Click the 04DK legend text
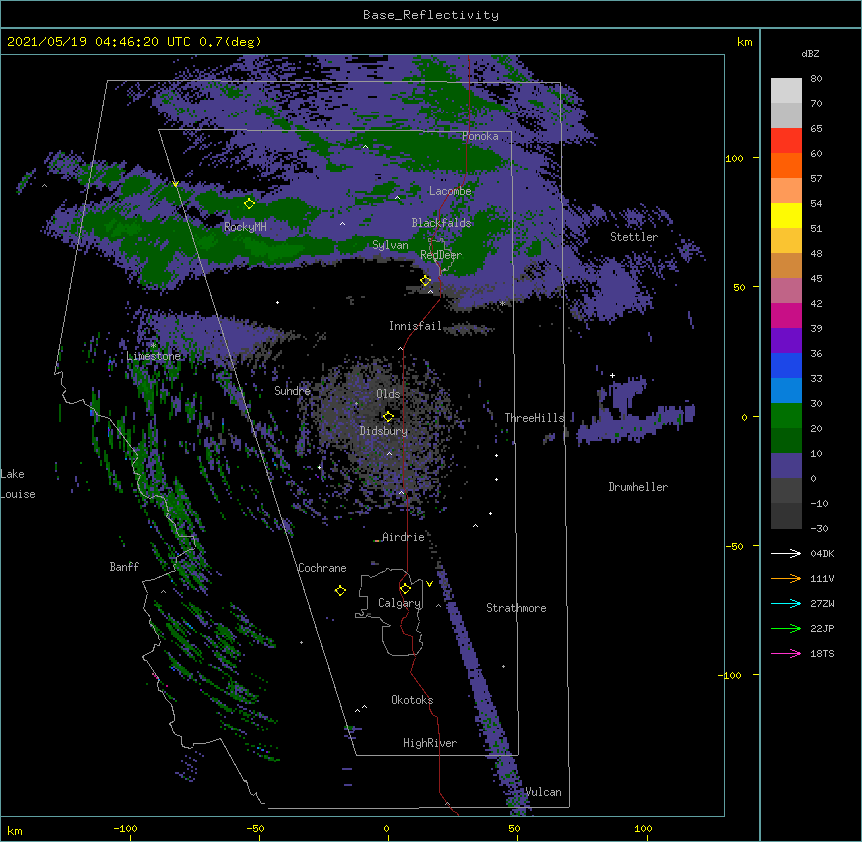Viewport: 862px width, 842px height. click(x=822, y=553)
